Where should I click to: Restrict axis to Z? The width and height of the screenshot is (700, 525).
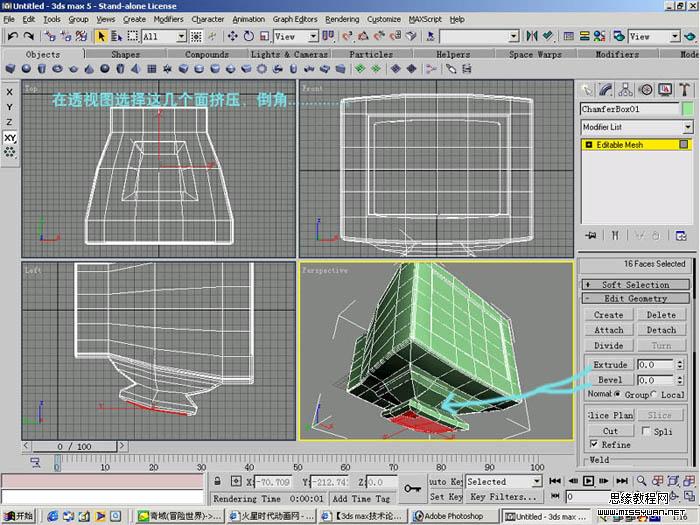click(9, 122)
